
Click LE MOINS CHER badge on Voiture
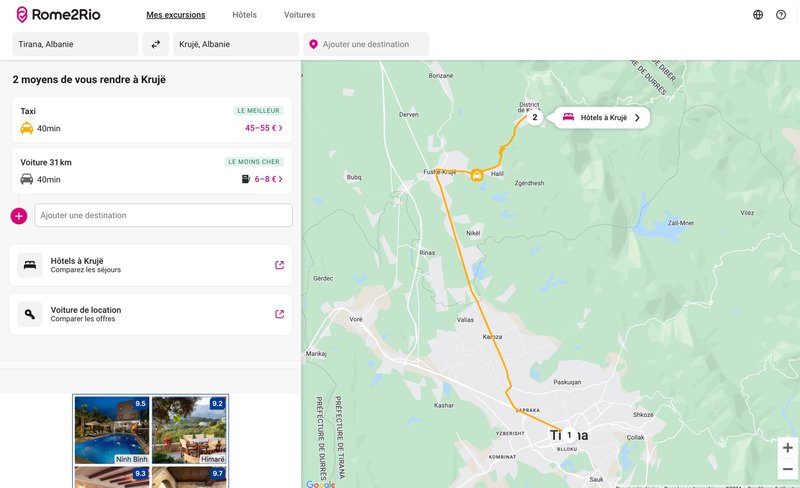[254, 162]
